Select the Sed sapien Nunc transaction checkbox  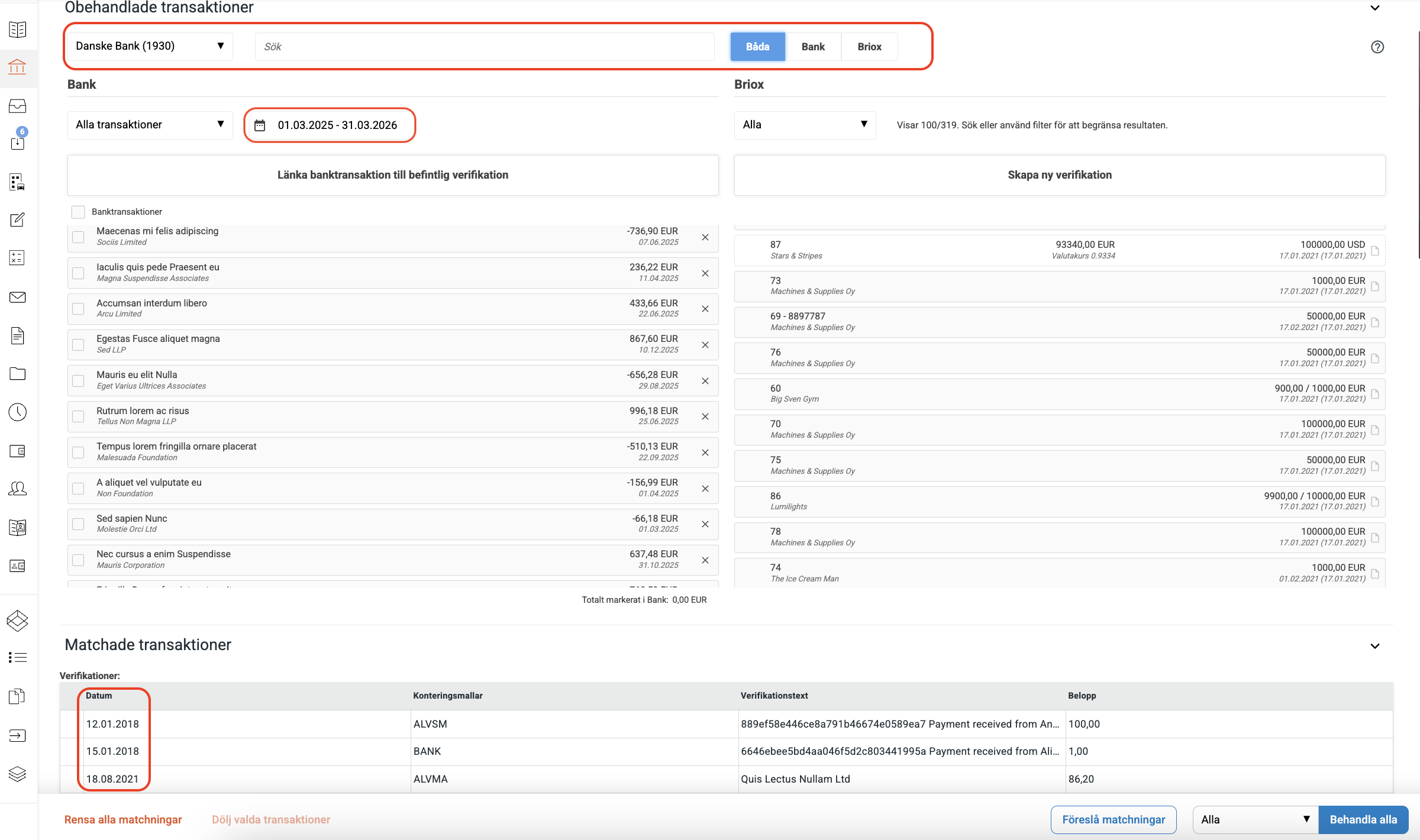click(x=78, y=524)
